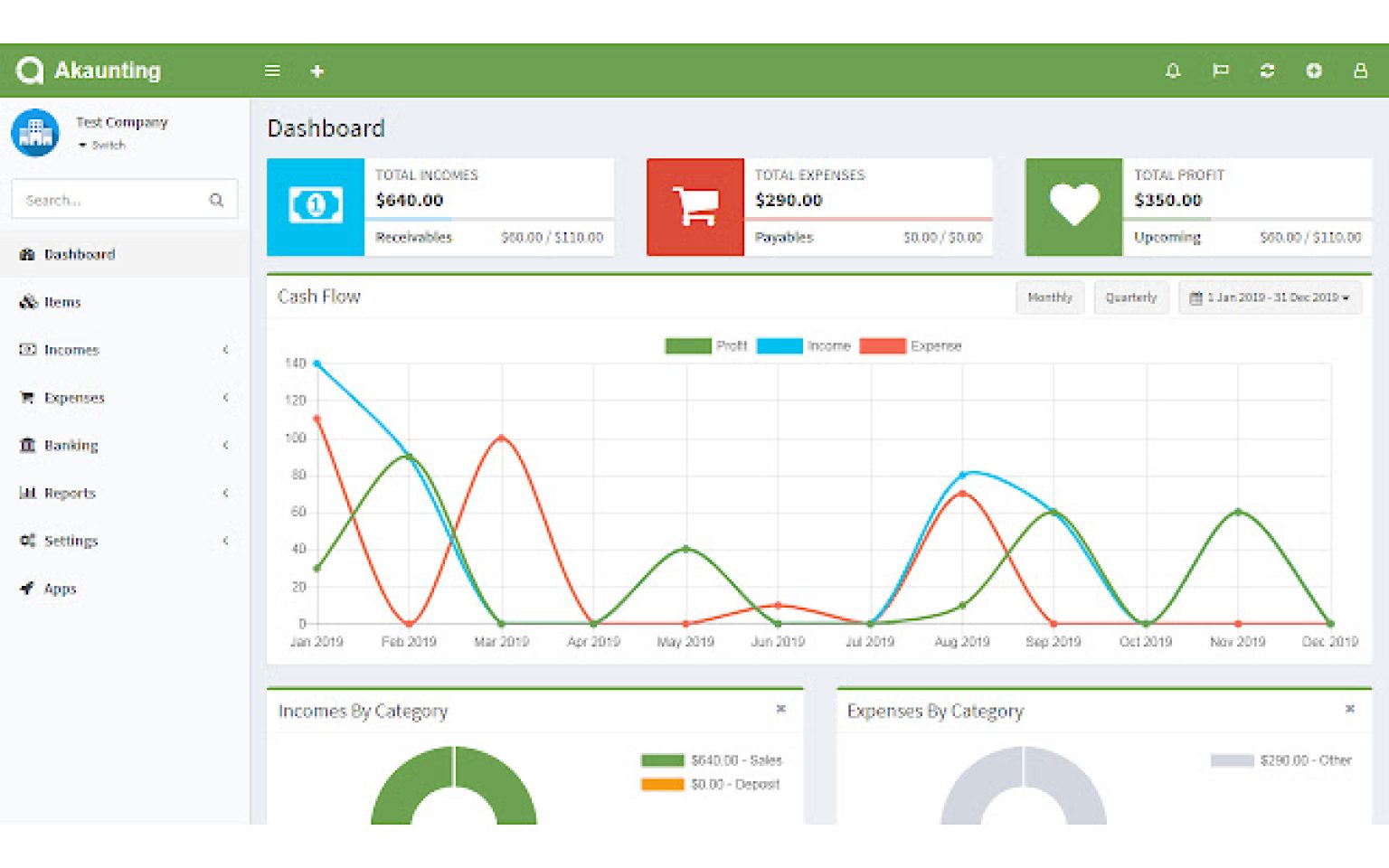Switch cash flow to Quarterly view
The width and height of the screenshot is (1389, 868).
coord(1130,297)
